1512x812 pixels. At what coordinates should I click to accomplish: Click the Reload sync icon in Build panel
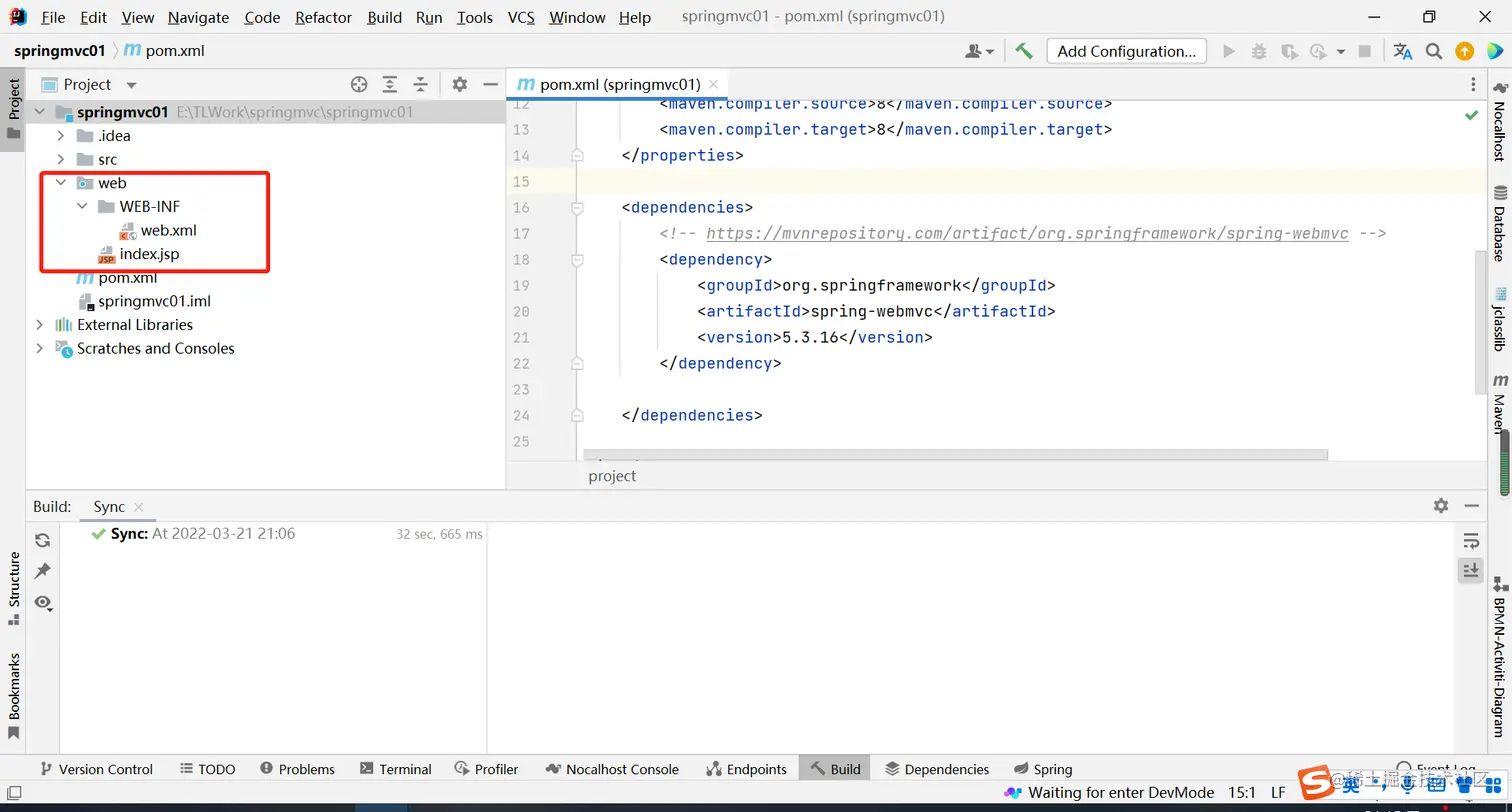[42, 540]
